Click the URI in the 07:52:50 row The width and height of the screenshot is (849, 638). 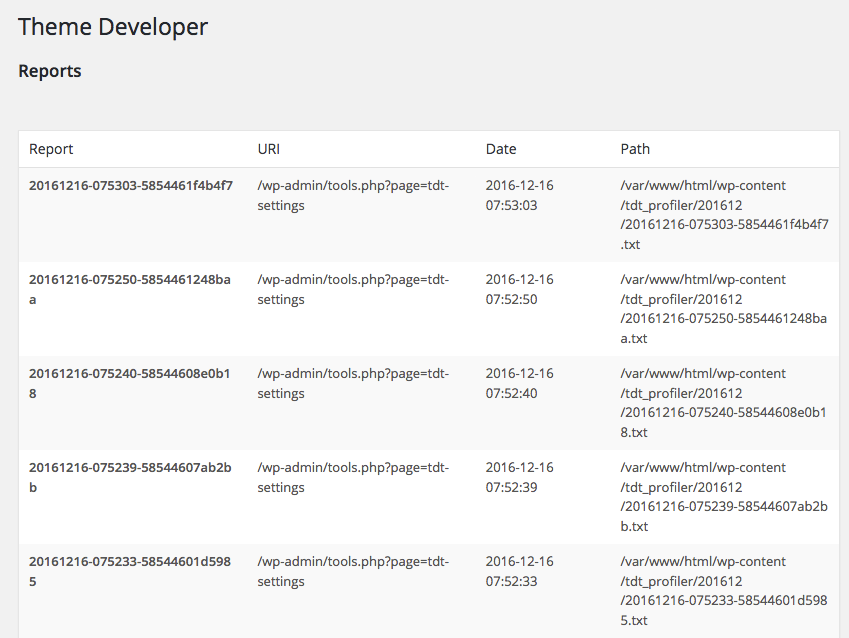coord(353,289)
